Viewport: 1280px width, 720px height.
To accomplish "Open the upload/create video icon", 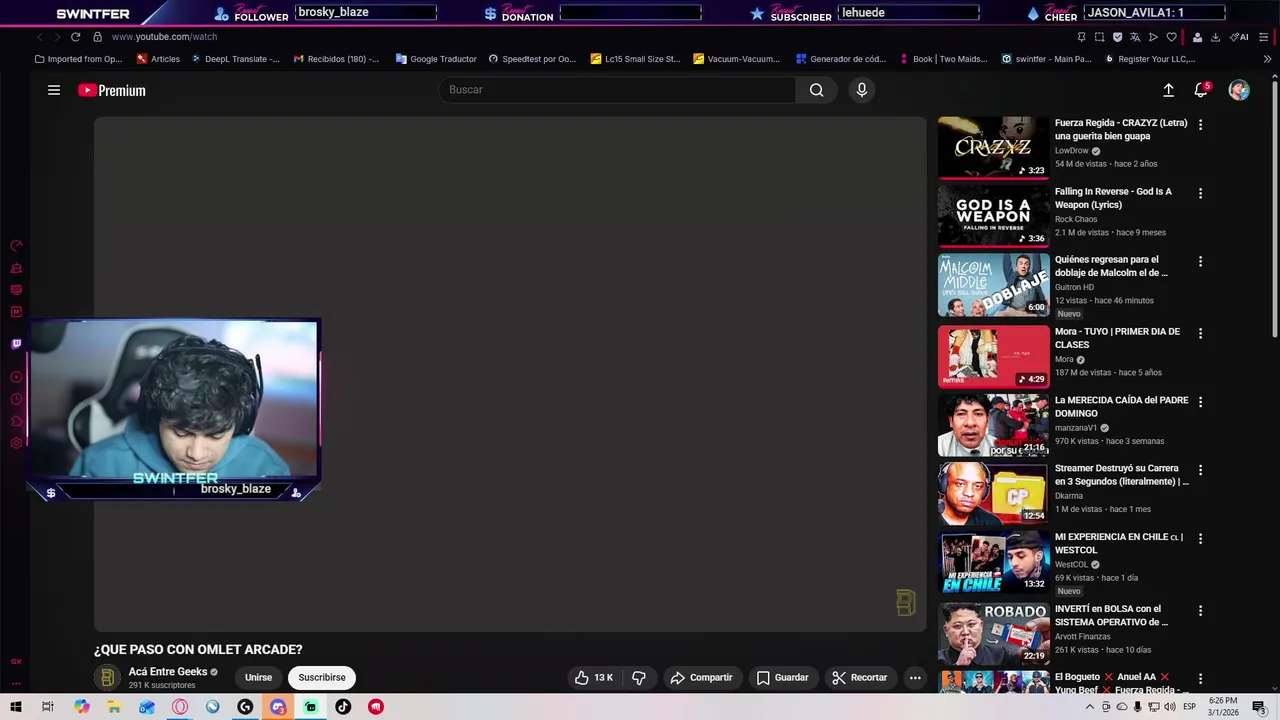I will coord(1168,90).
